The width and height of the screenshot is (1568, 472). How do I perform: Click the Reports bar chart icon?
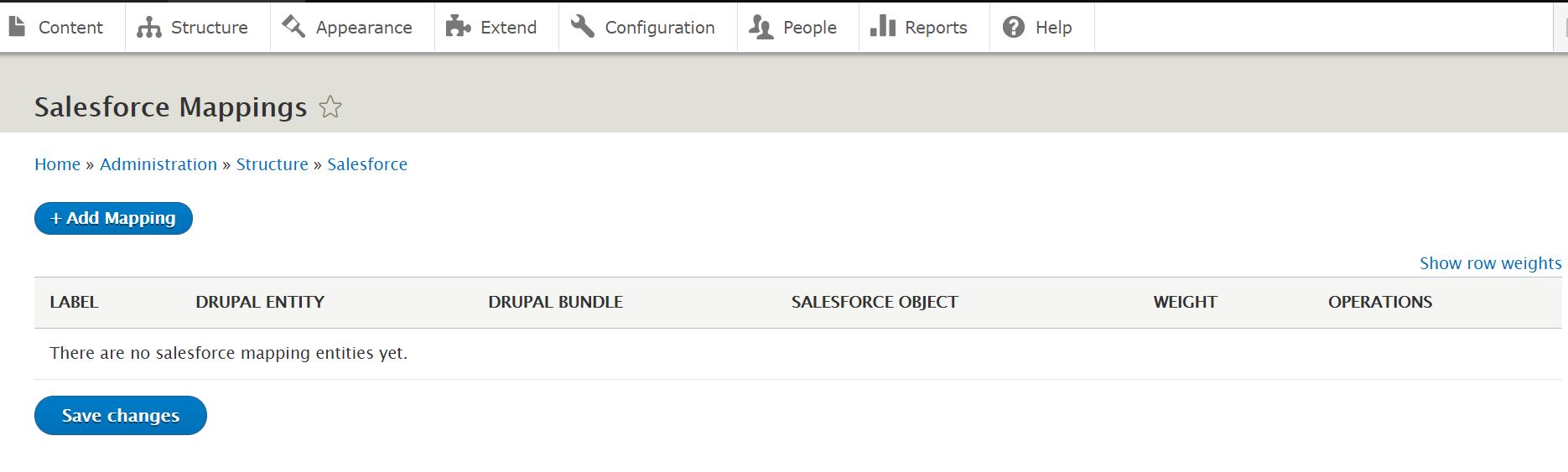click(883, 27)
